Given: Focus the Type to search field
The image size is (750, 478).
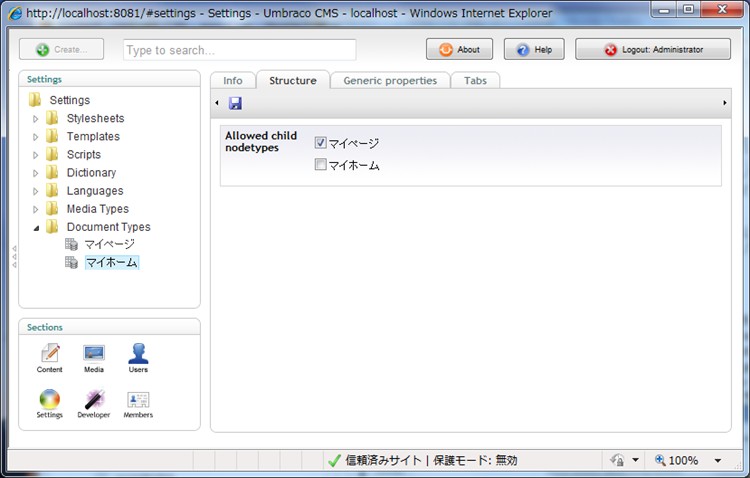Looking at the screenshot, I should point(240,50).
